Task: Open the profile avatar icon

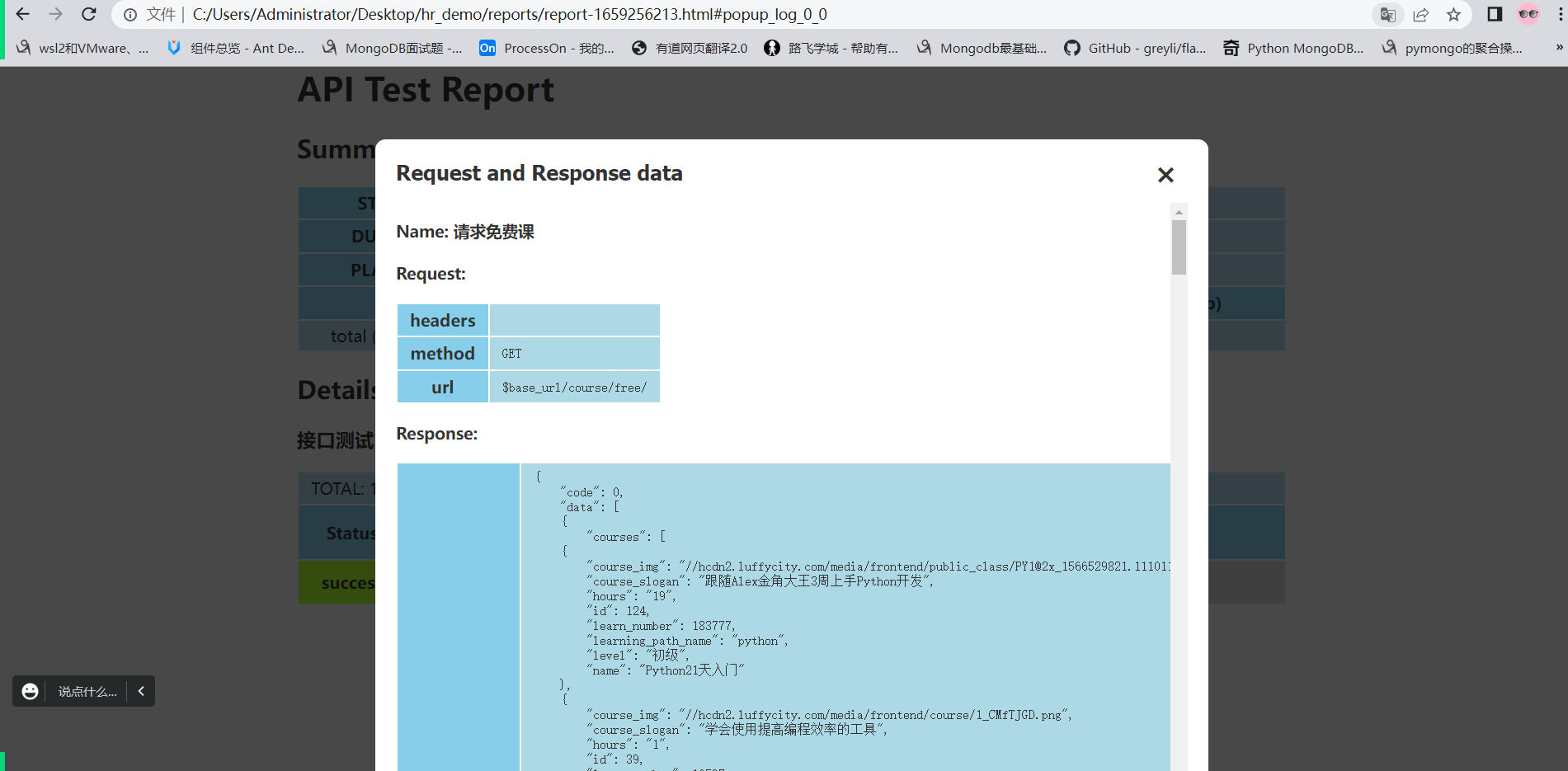Action: coord(1528,14)
